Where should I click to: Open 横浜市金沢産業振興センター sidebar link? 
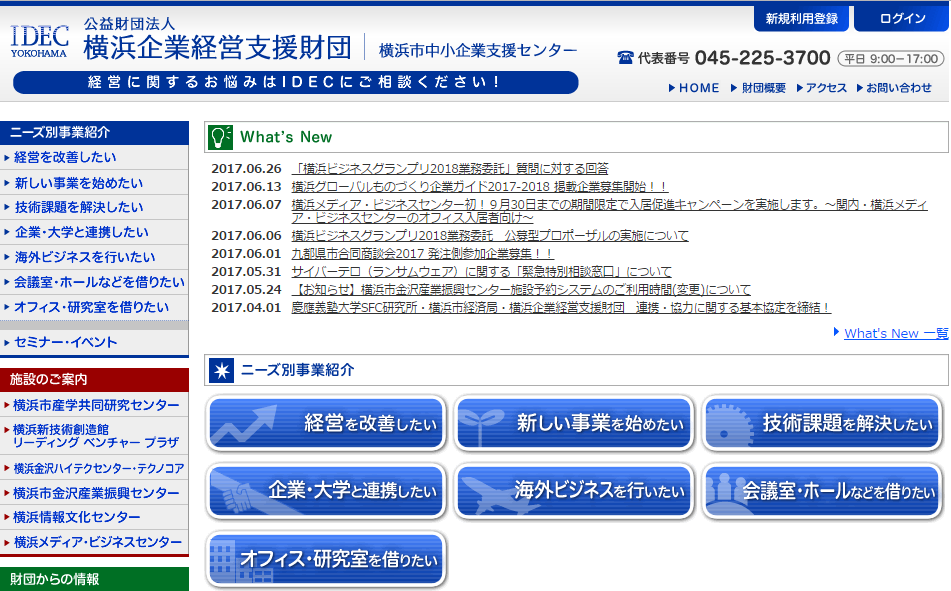[94, 493]
